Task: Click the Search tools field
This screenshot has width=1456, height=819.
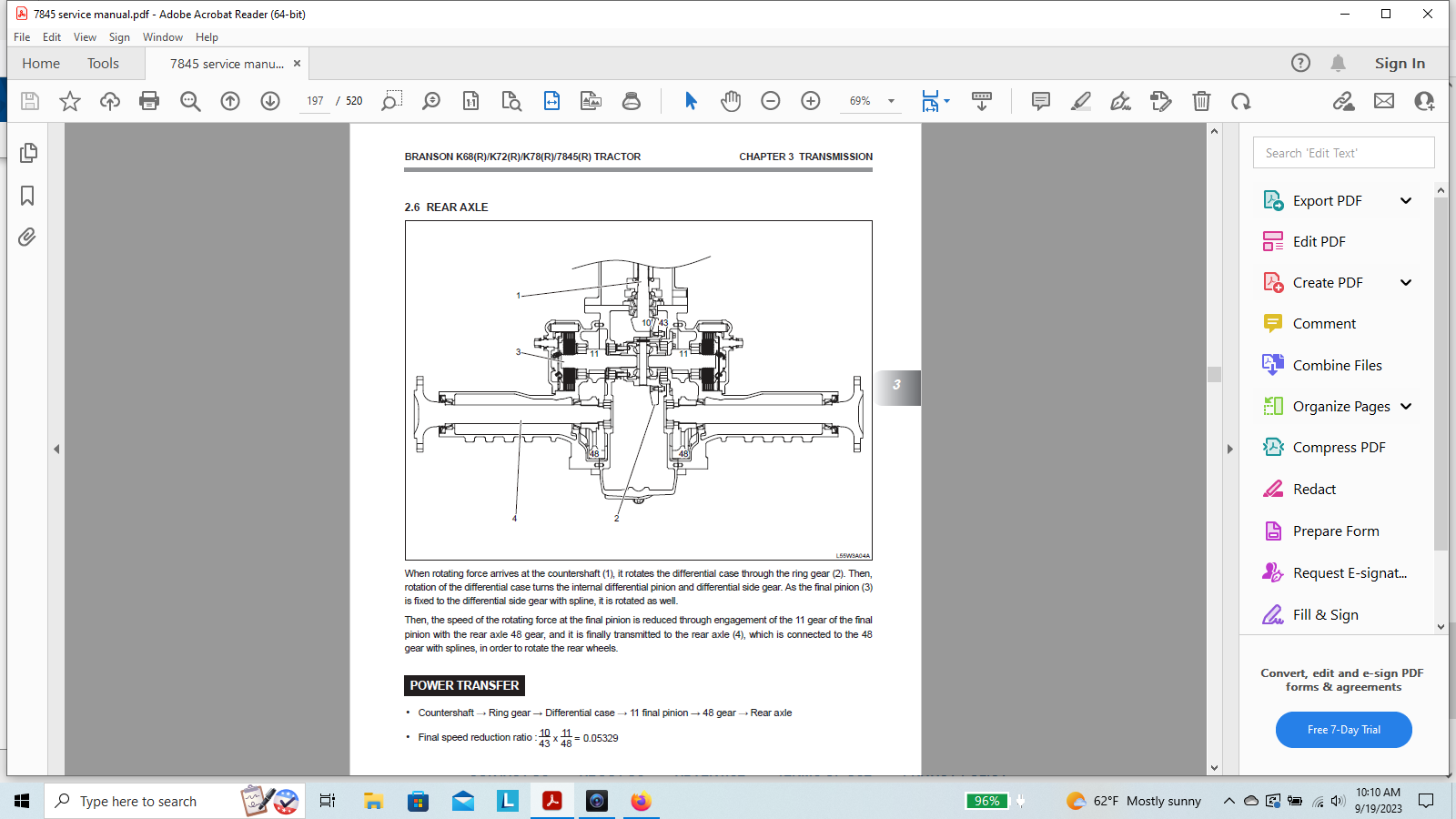Action: coord(1344,153)
